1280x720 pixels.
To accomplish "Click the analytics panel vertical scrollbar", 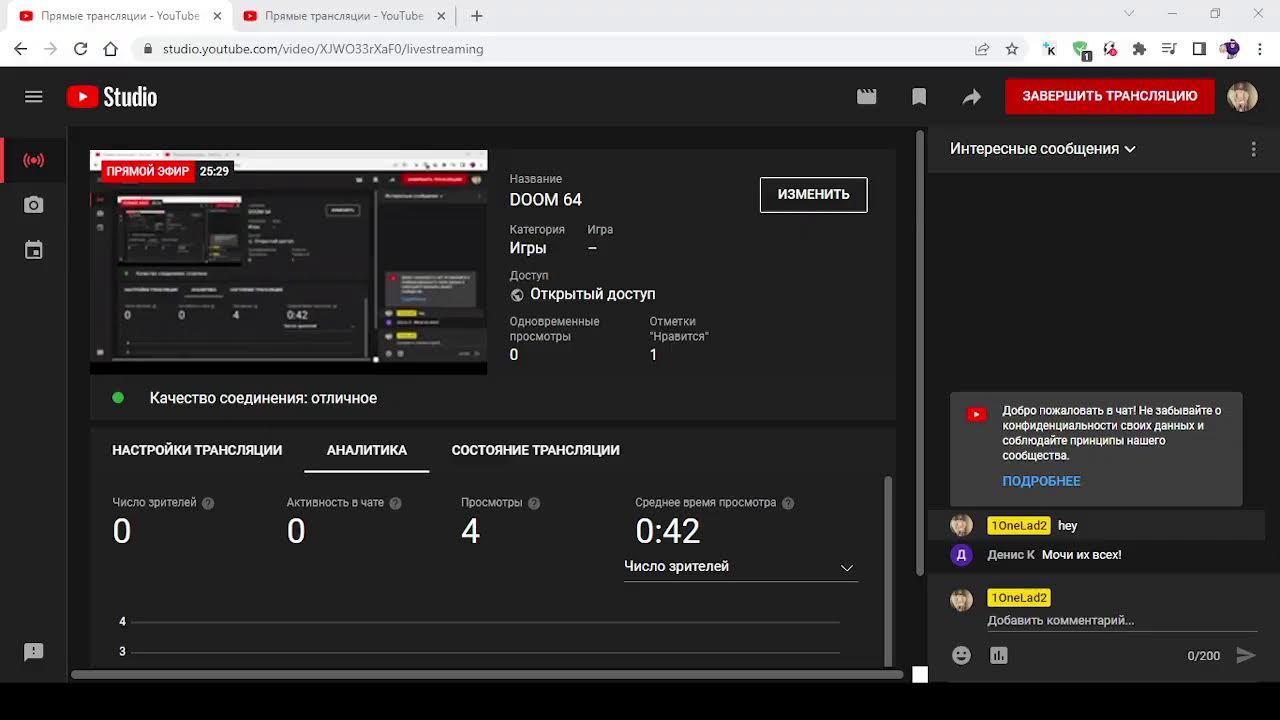I will [x=887, y=570].
